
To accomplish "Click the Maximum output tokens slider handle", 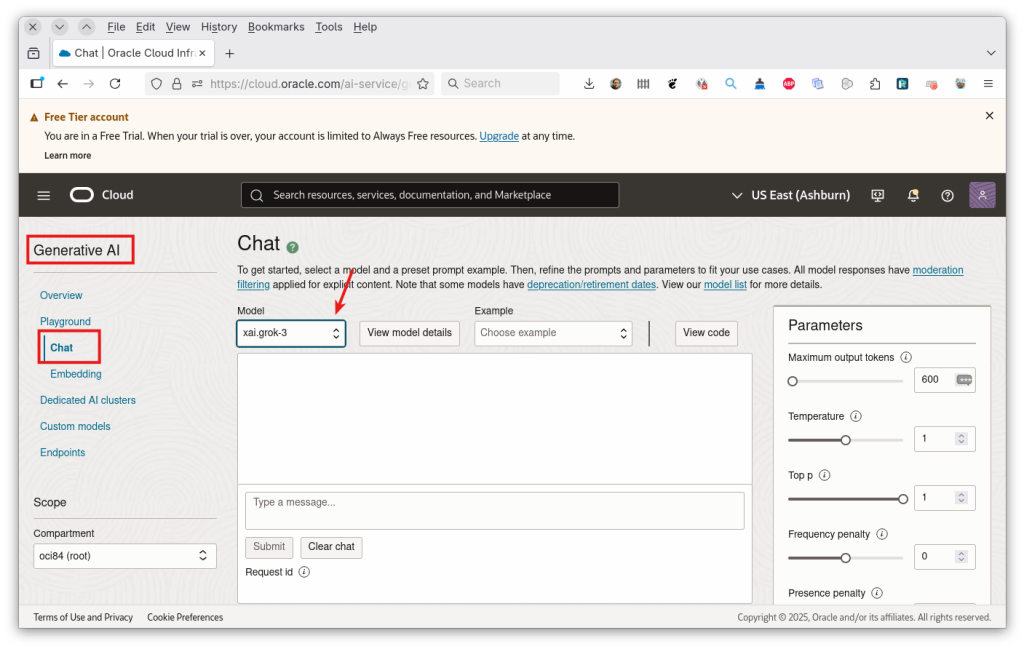I will coord(793,381).
